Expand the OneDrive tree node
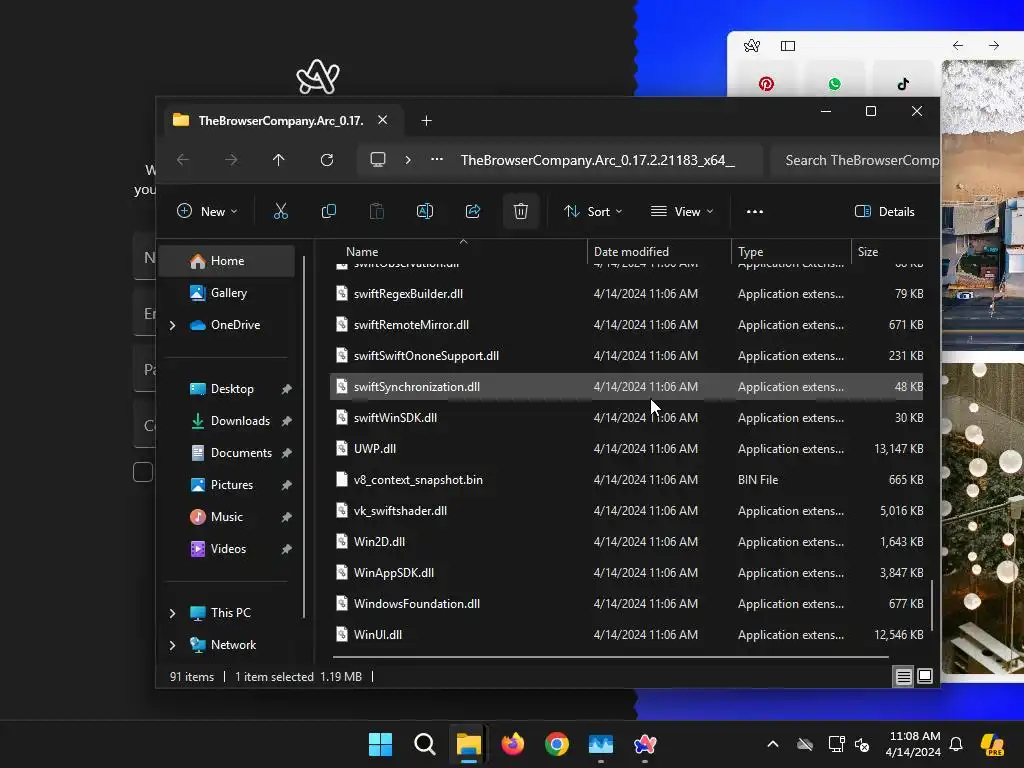 tap(172, 325)
